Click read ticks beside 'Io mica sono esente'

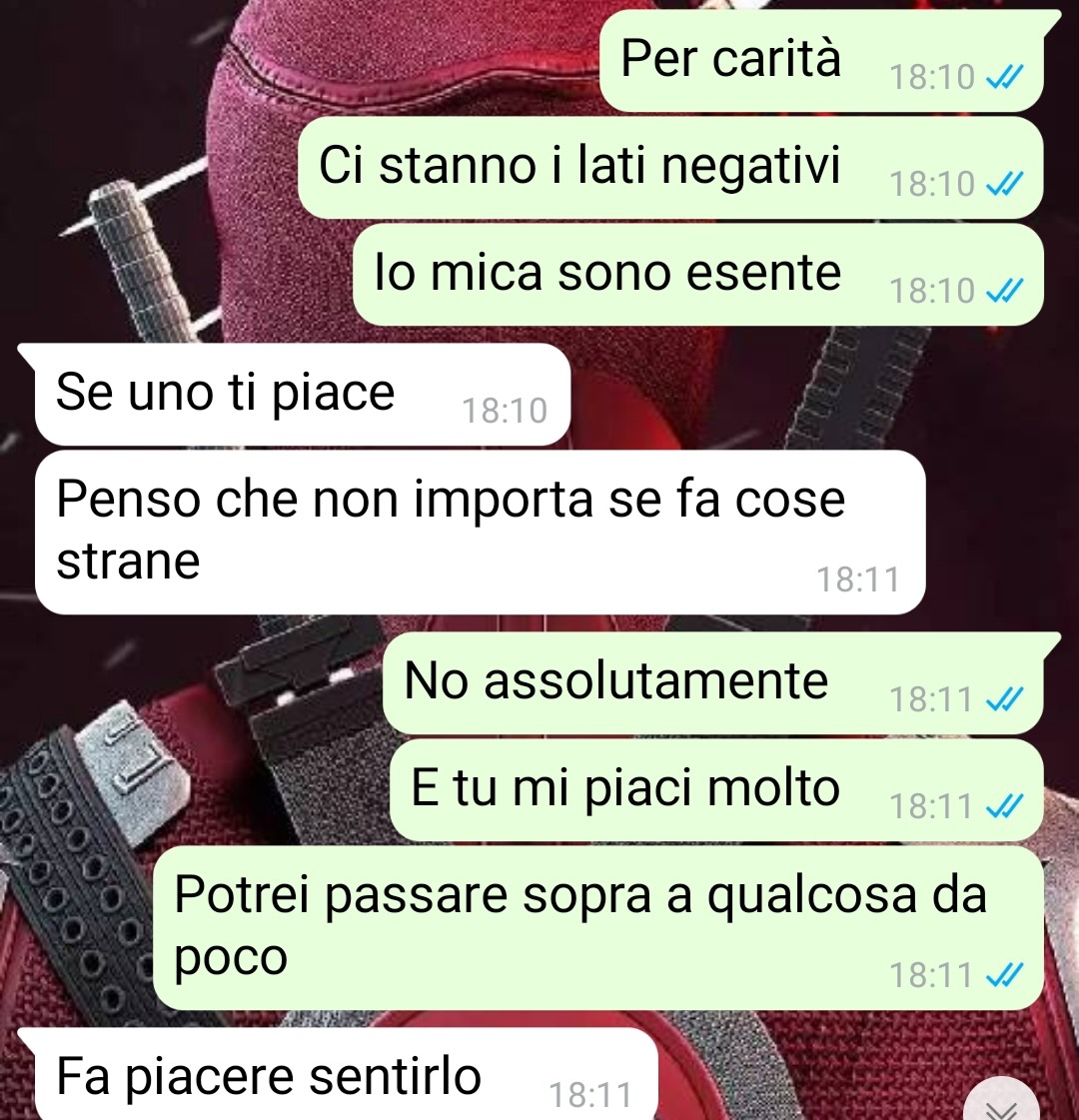pyautogui.click(x=1005, y=291)
